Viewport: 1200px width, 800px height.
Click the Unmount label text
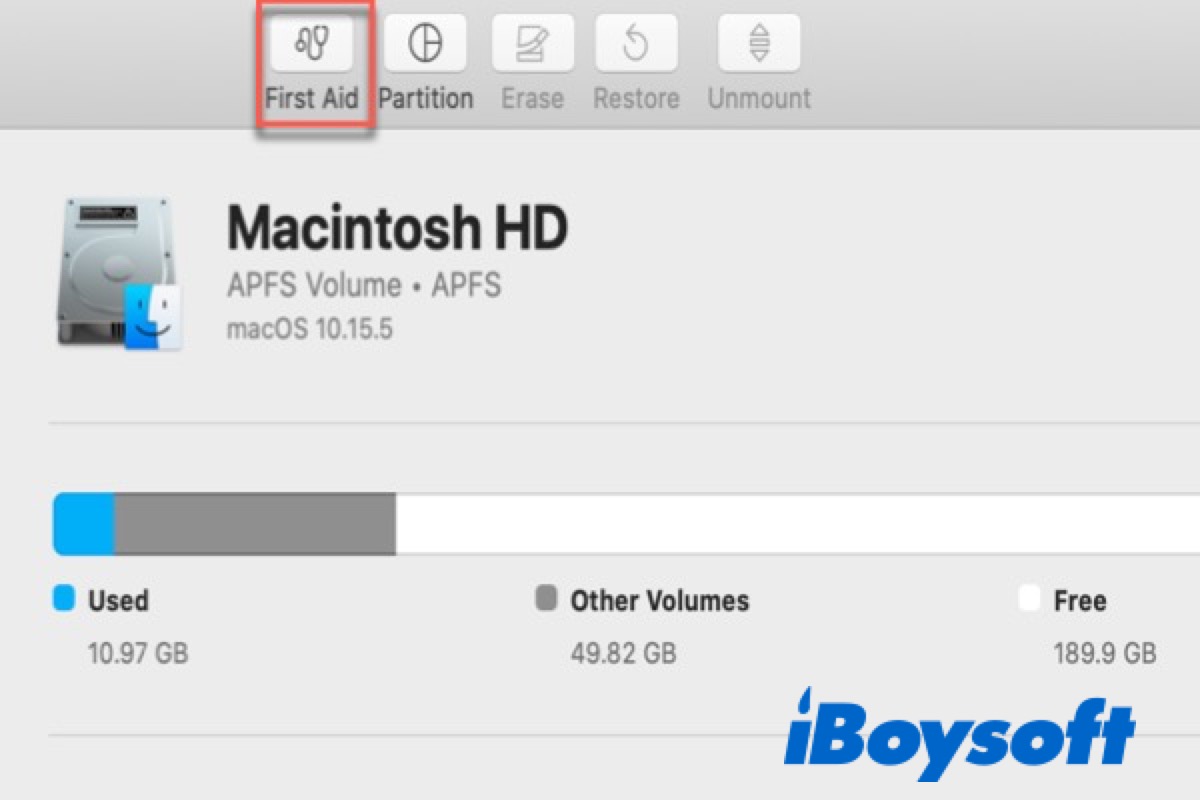(x=759, y=98)
